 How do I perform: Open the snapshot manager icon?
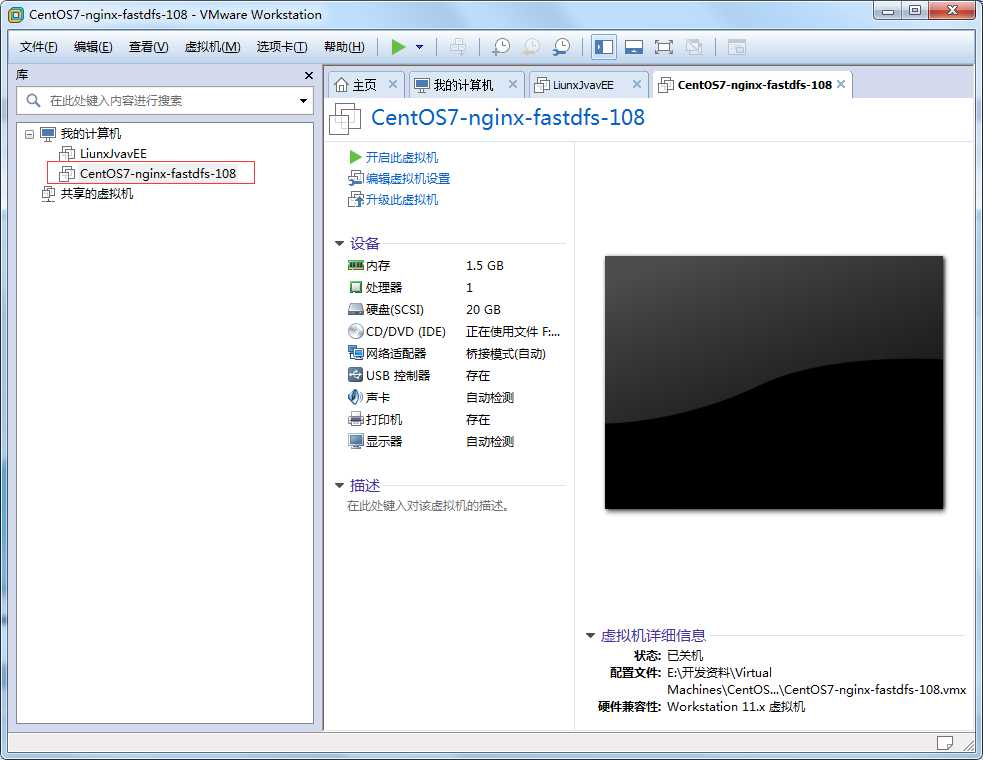pos(562,47)
